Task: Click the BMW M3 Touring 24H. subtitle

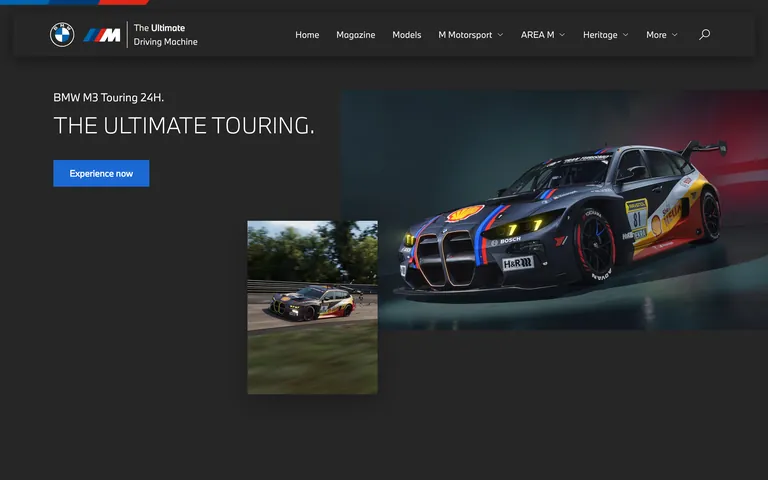Action: point(109,97)
